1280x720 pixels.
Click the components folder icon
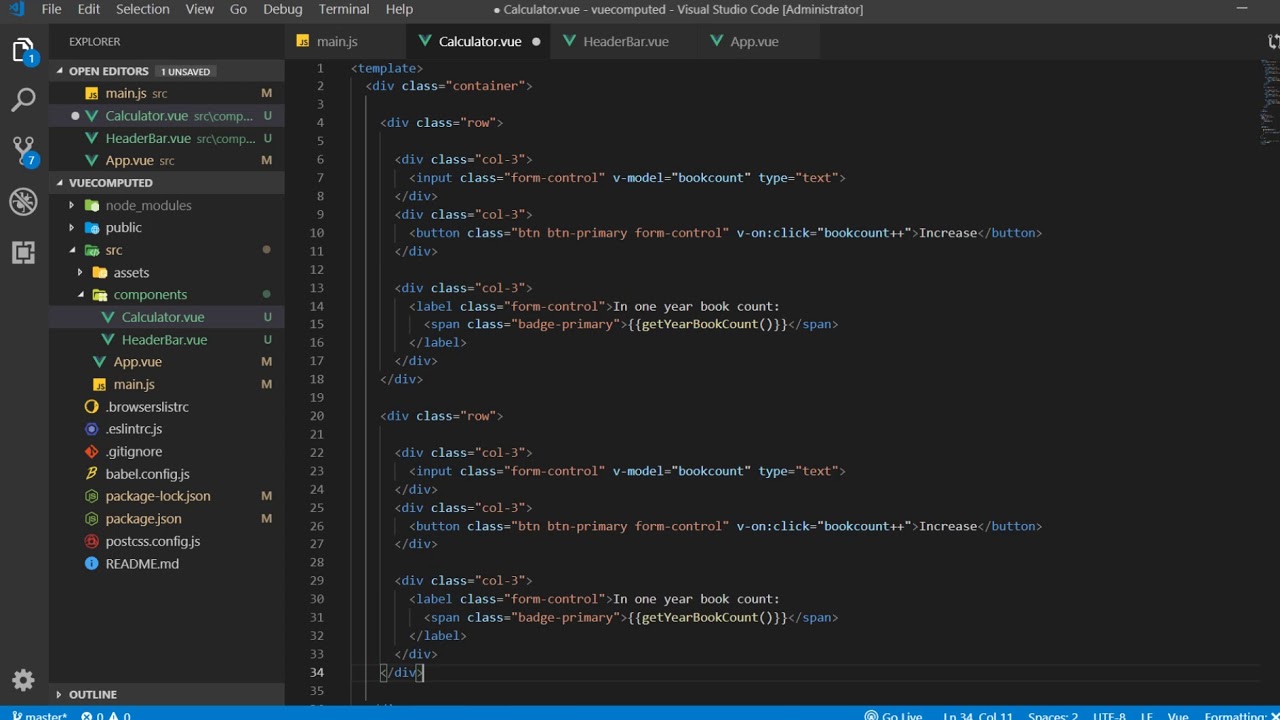100,294
